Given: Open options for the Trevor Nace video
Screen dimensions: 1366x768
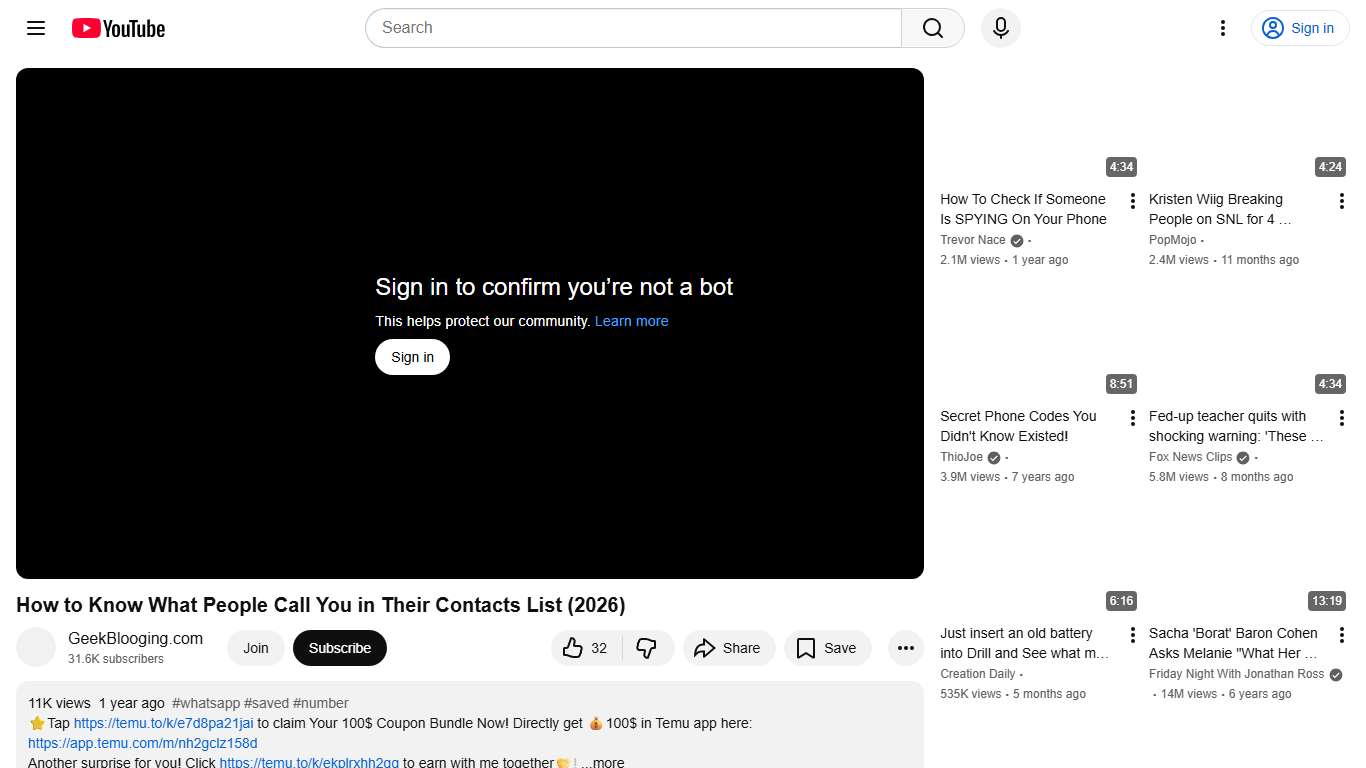Looking at the screenshot, I should pos(1132,200).
